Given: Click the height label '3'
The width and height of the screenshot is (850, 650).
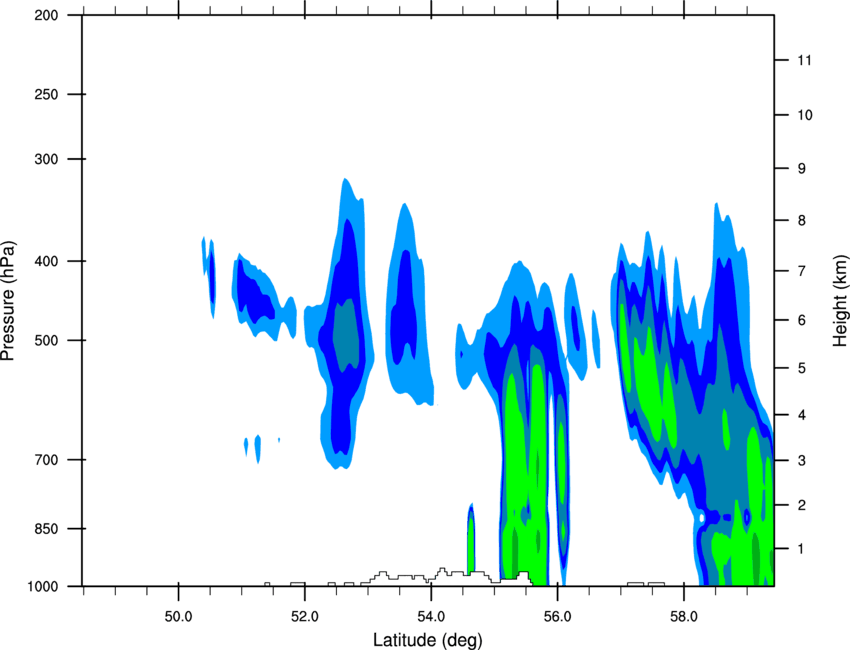Looking at the screenshot, I should [x=802, y=461].
